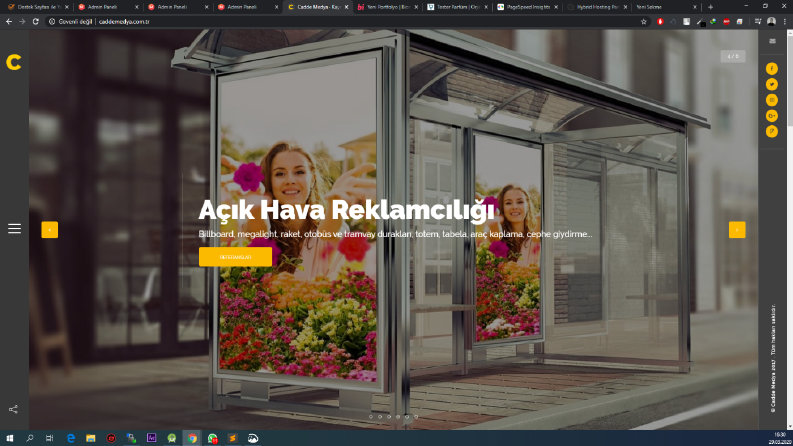
Task: Click the yellow REFERANSLAR button
Action: click(x=235, y=257)
